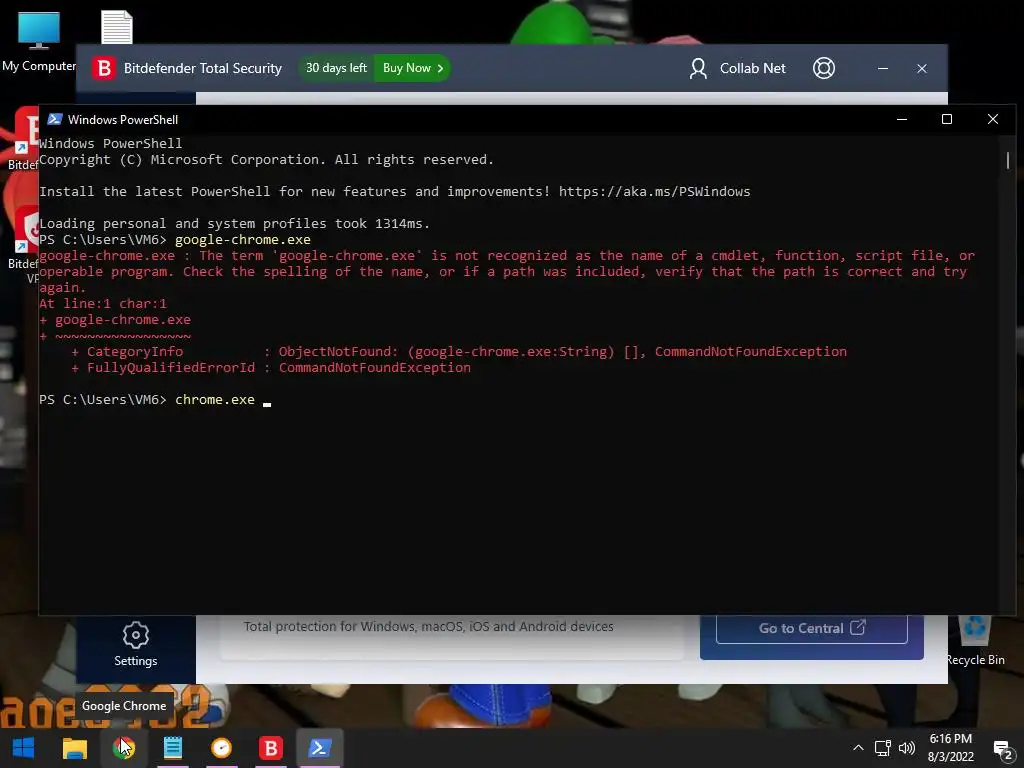Click the Windows Start button

(24, 748)
